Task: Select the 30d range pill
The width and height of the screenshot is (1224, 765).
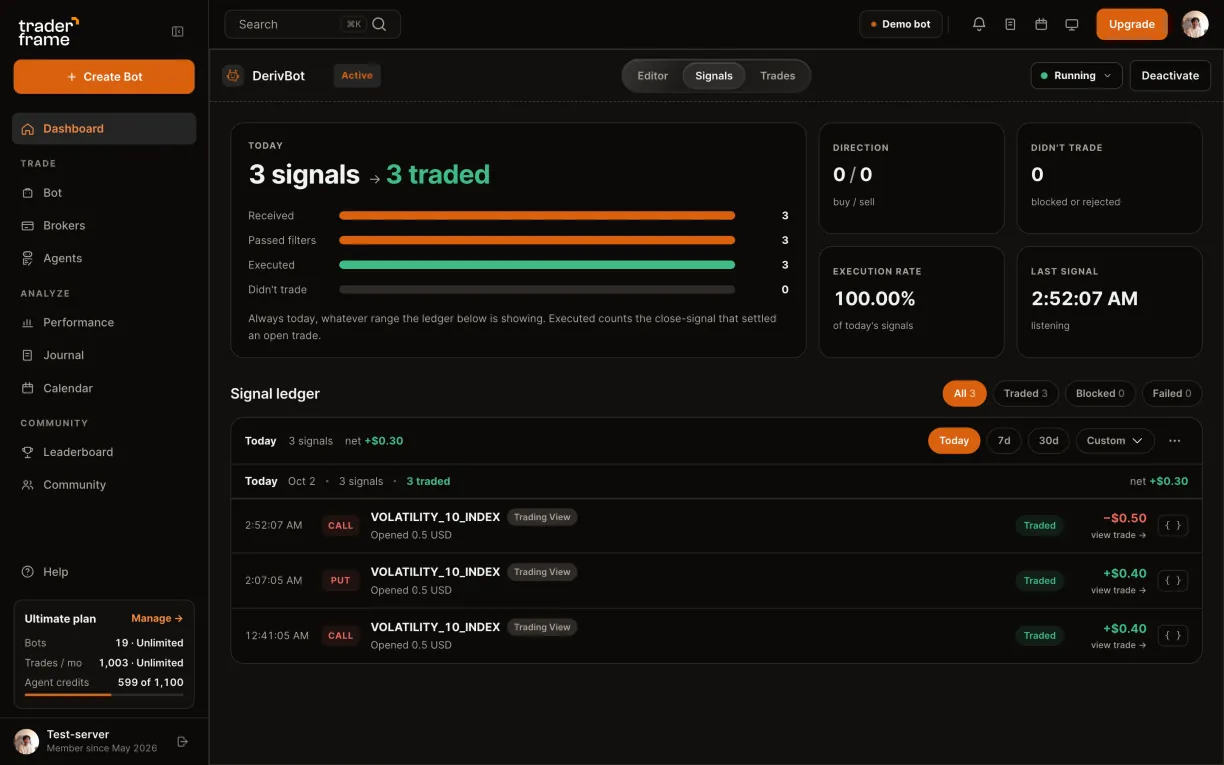Action: (1049, 441)
